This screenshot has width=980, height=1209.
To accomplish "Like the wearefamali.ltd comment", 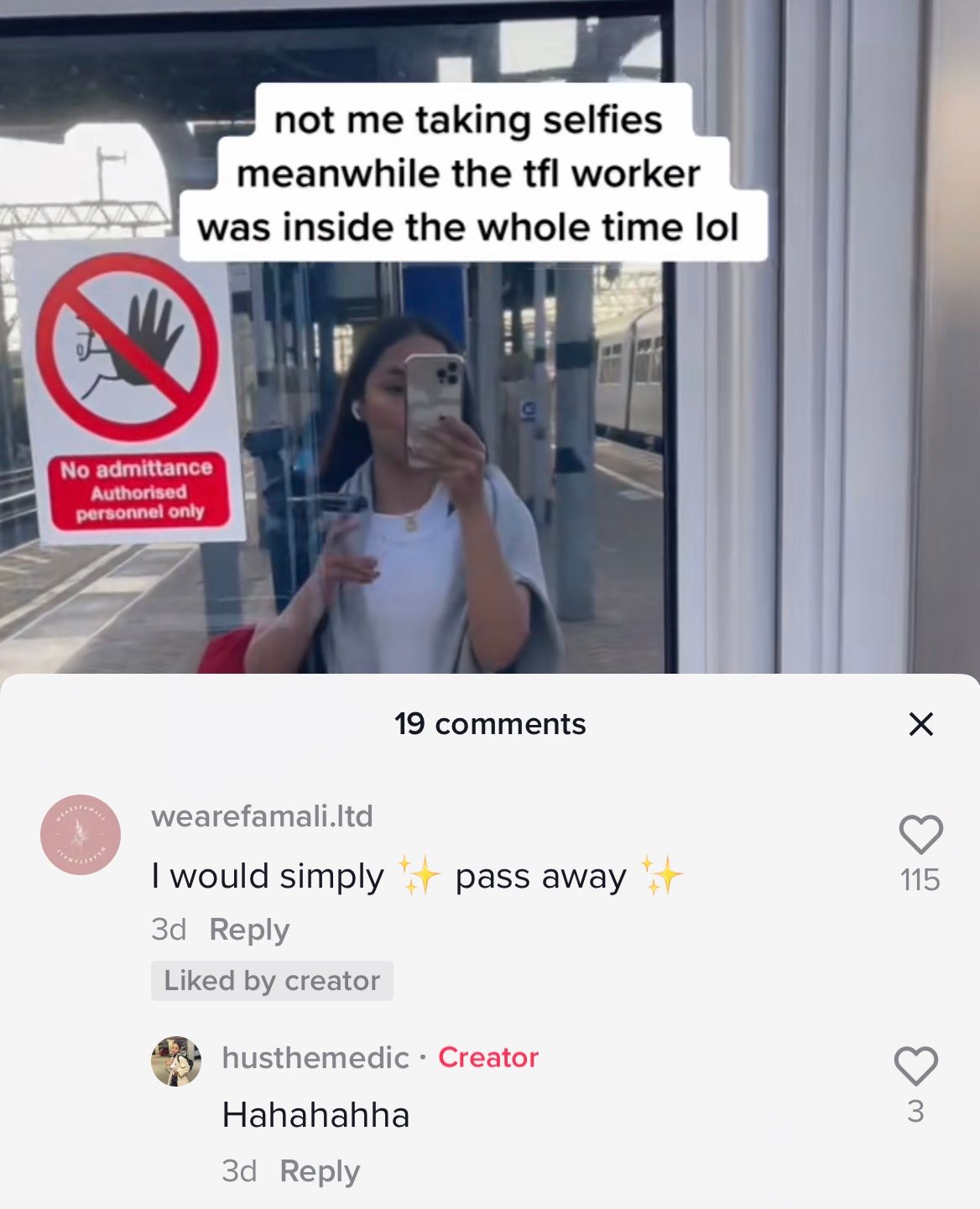I will click(x=920, y=834).
